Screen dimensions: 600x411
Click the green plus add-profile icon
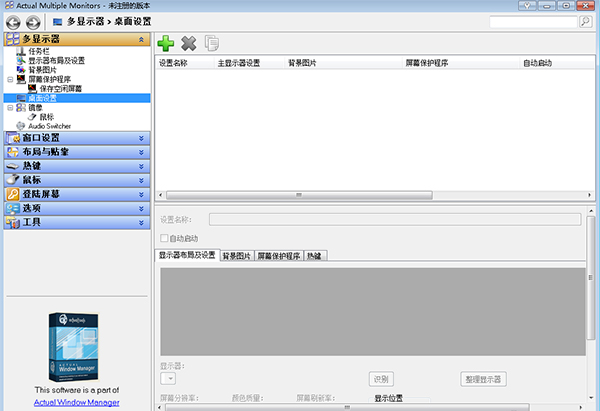pos(166,43)
